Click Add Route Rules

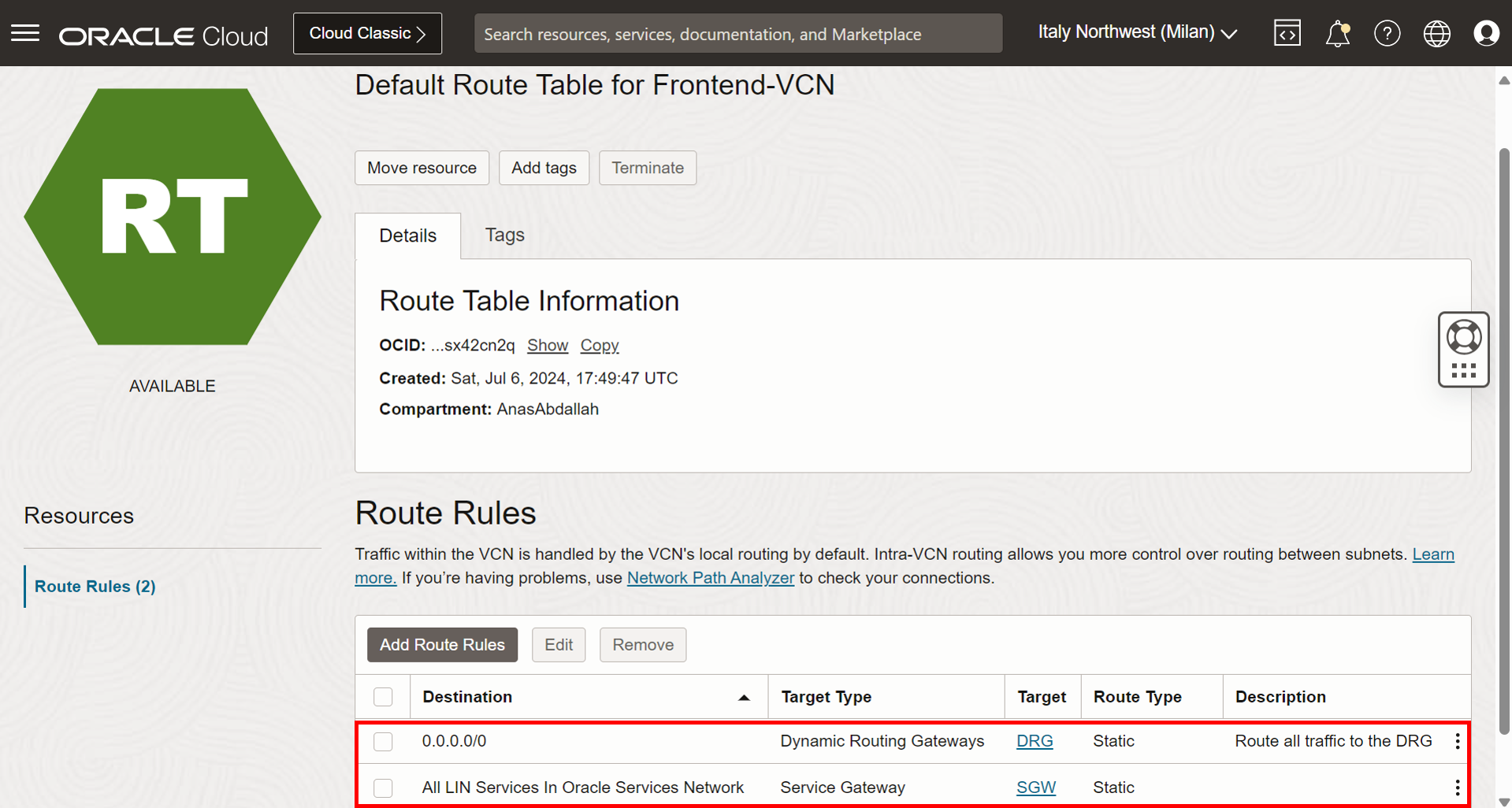[x=442, y=645]
